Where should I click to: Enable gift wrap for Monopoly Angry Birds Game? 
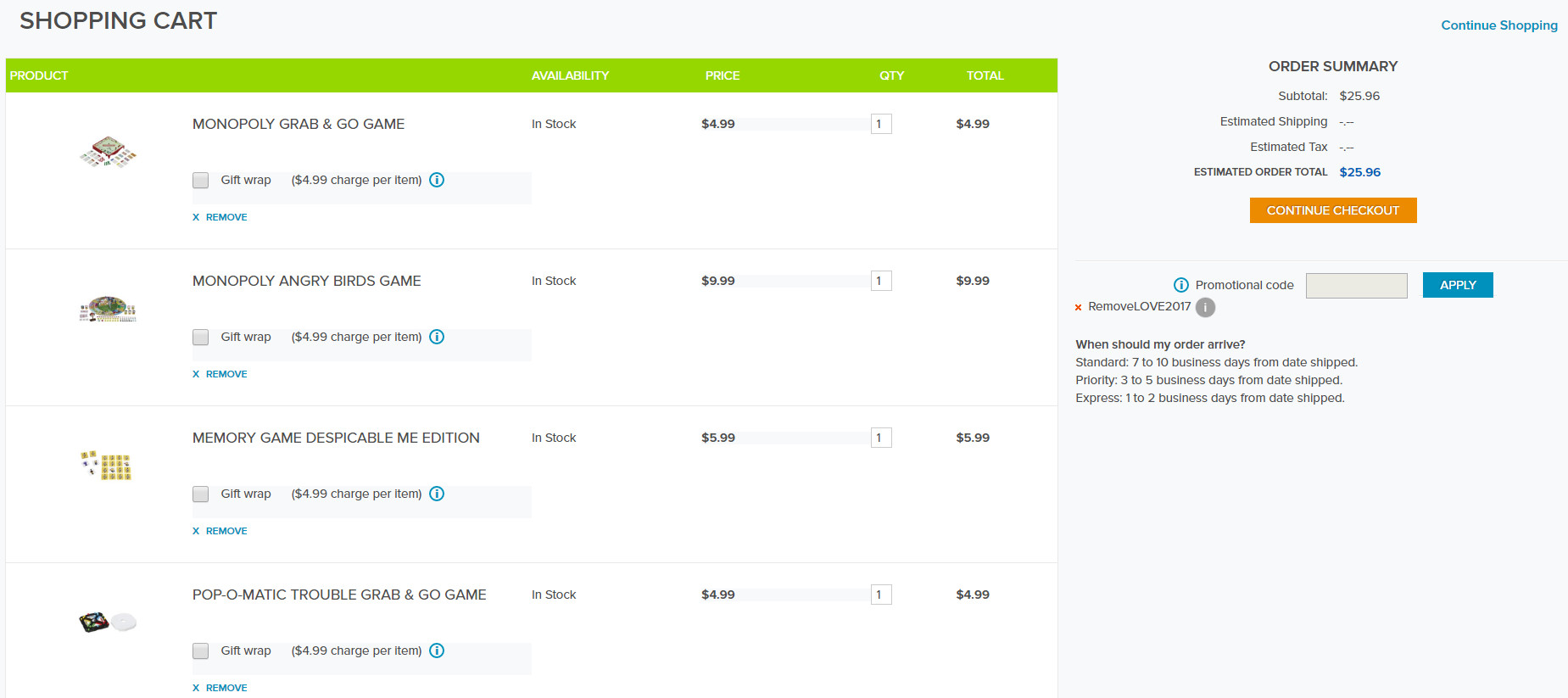200,337
